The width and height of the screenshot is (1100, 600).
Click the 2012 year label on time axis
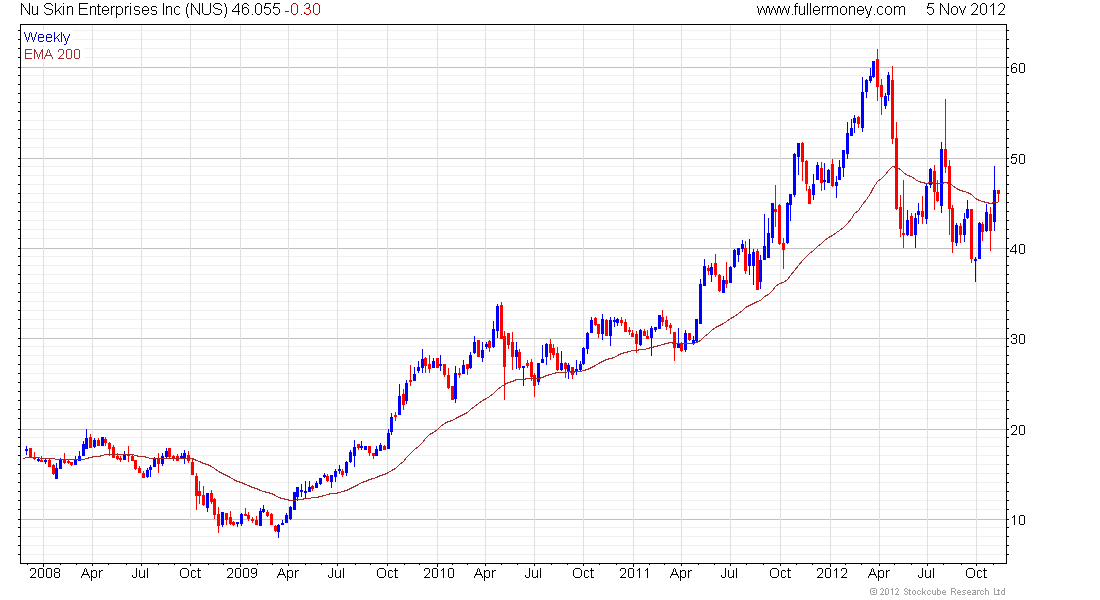[832, 573]
